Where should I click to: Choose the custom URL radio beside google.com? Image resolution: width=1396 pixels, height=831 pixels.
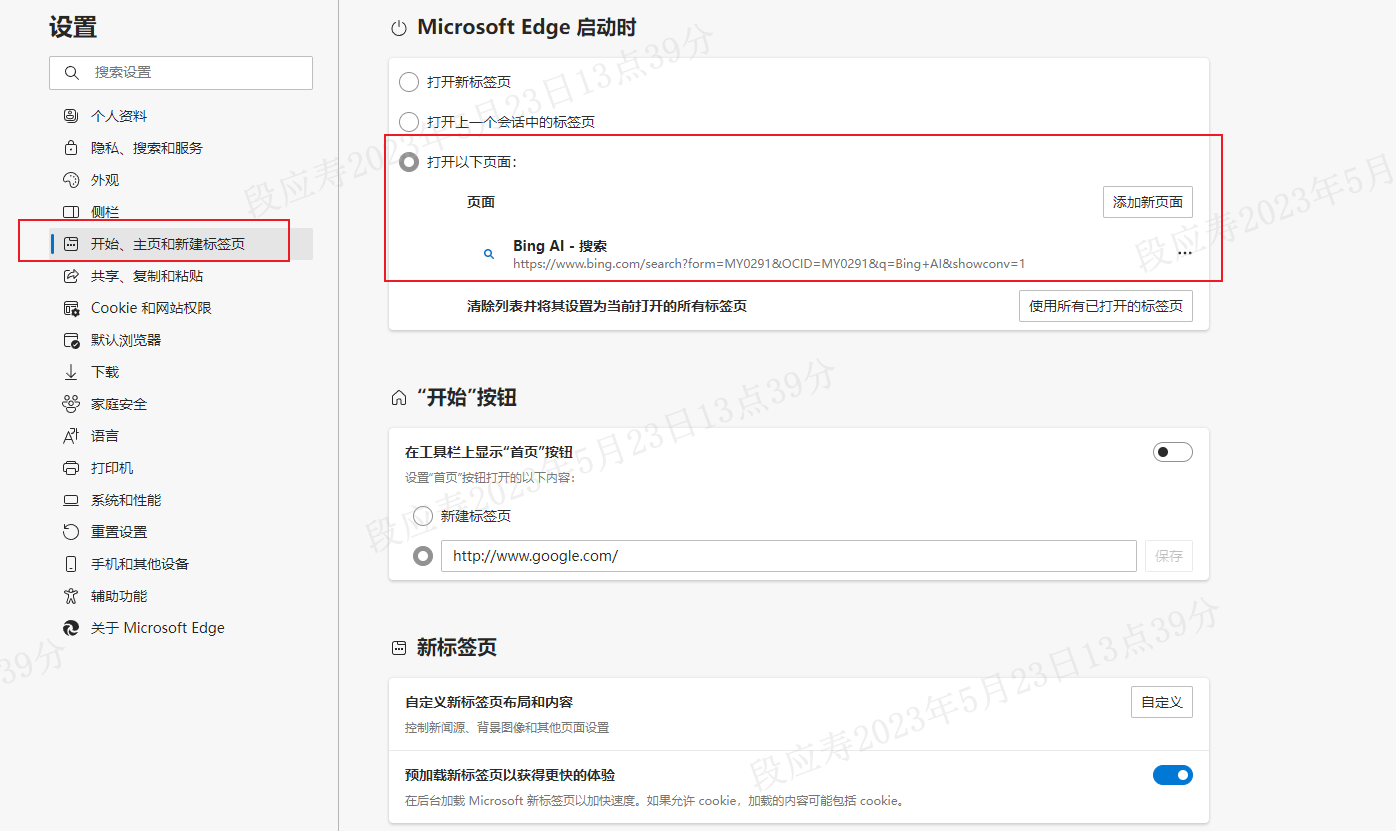pos(423,556)
